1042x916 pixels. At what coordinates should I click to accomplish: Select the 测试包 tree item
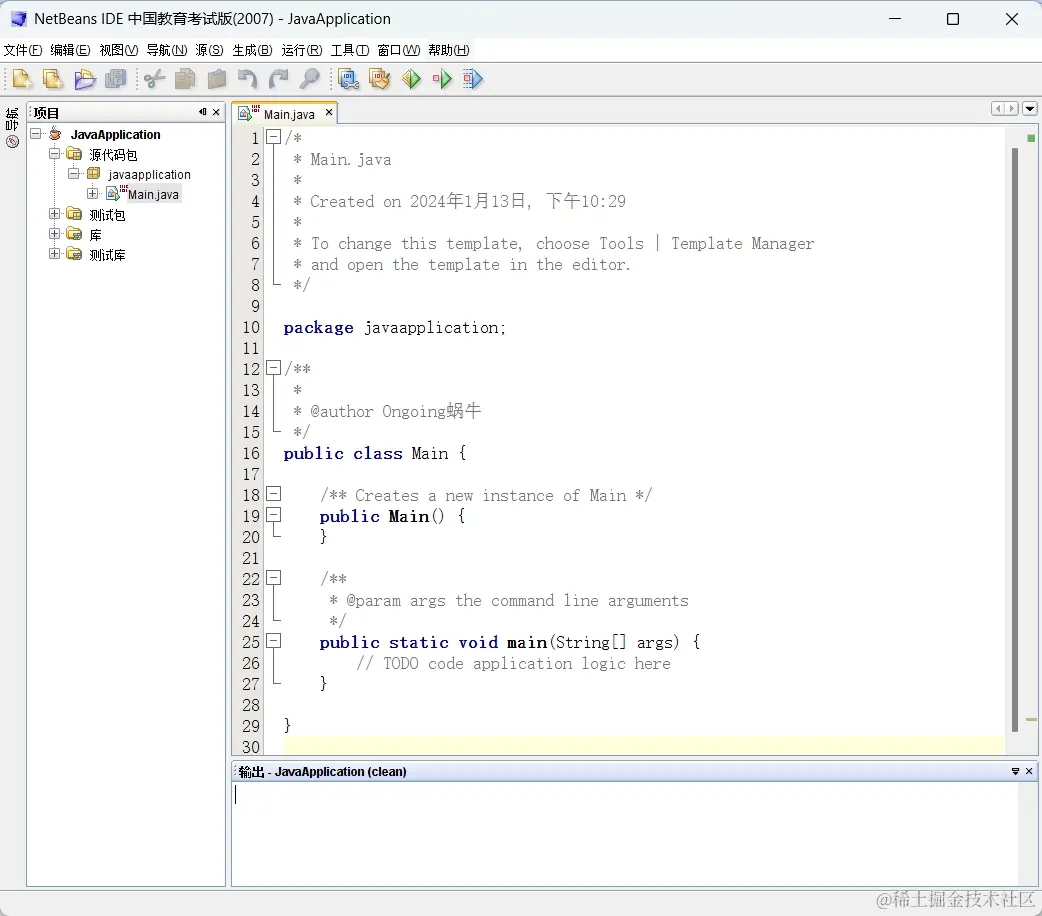pyautogui.click(x=107, y=215)
